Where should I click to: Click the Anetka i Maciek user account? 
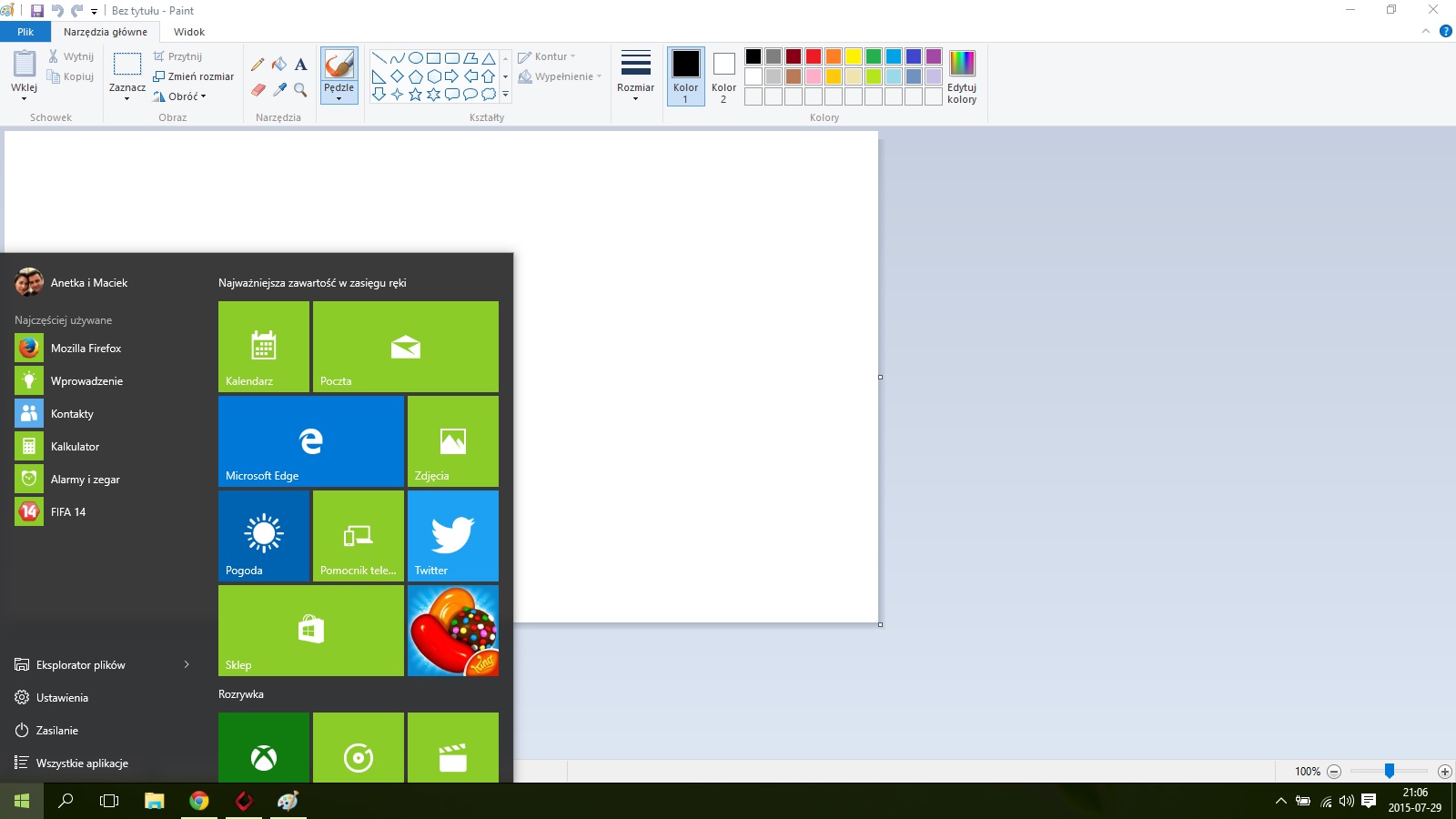point(71,282)
